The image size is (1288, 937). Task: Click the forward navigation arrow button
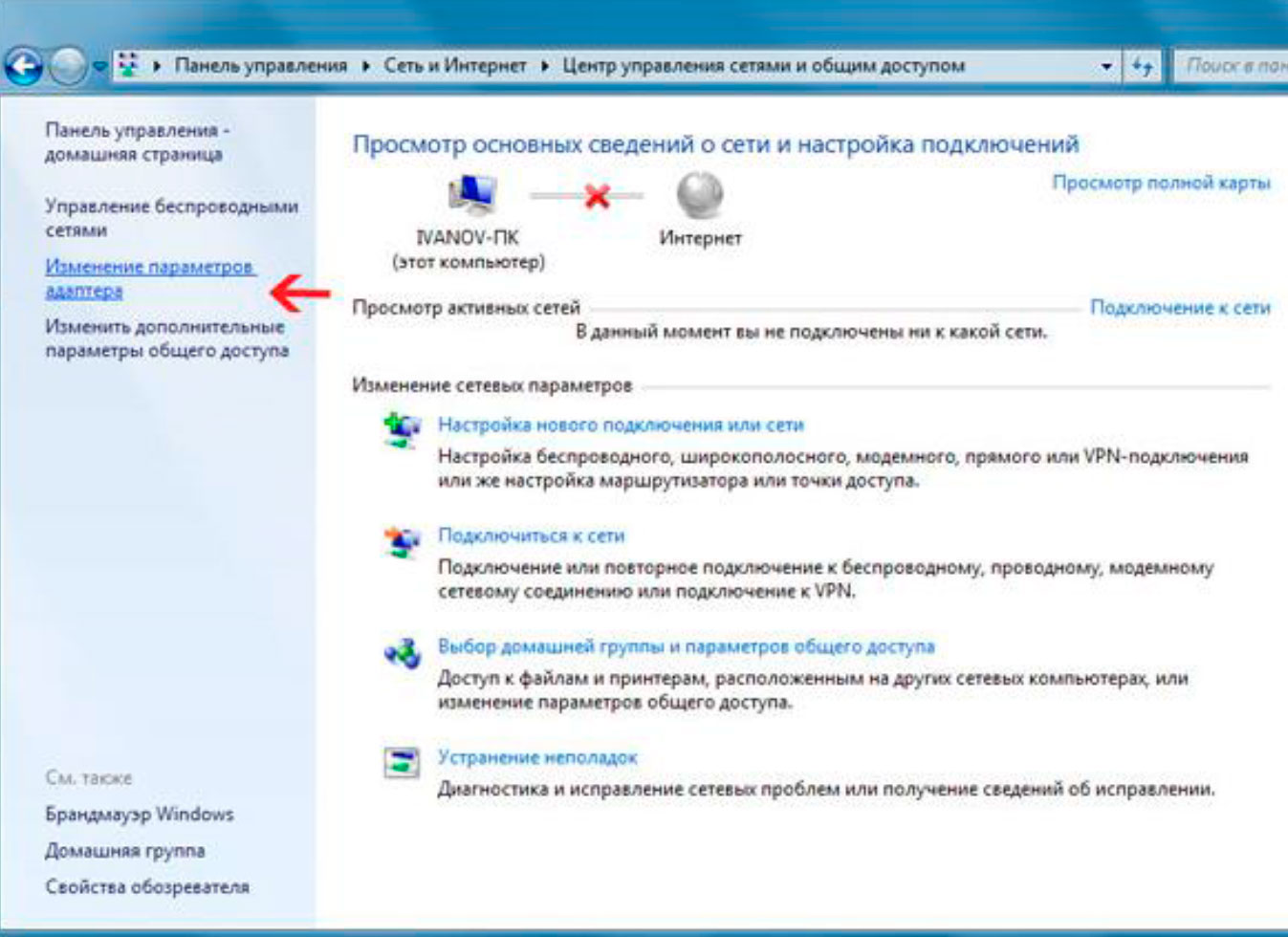[x=68, y=67]
